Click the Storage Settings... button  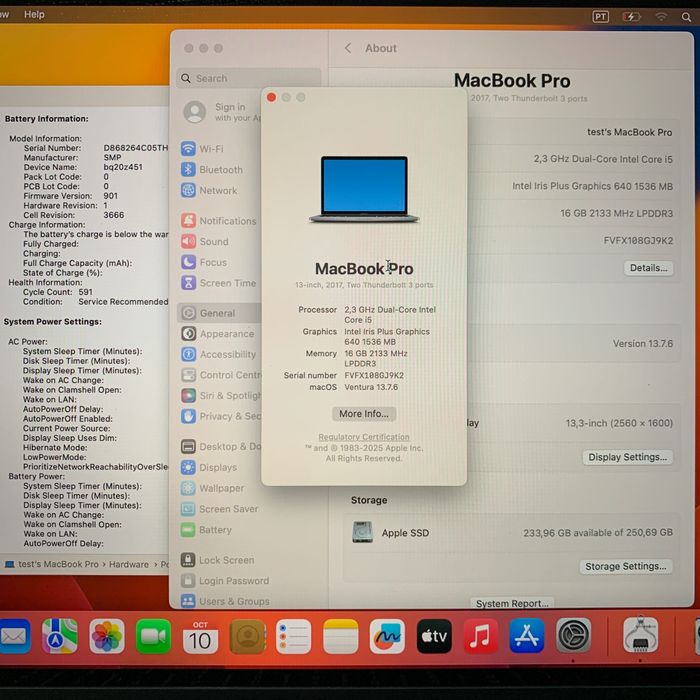[625, 566]
